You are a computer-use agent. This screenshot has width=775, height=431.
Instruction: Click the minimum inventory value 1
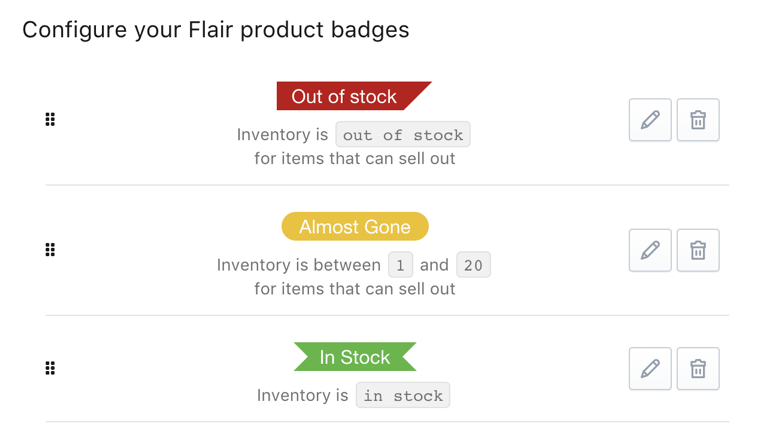pos(400,266)
